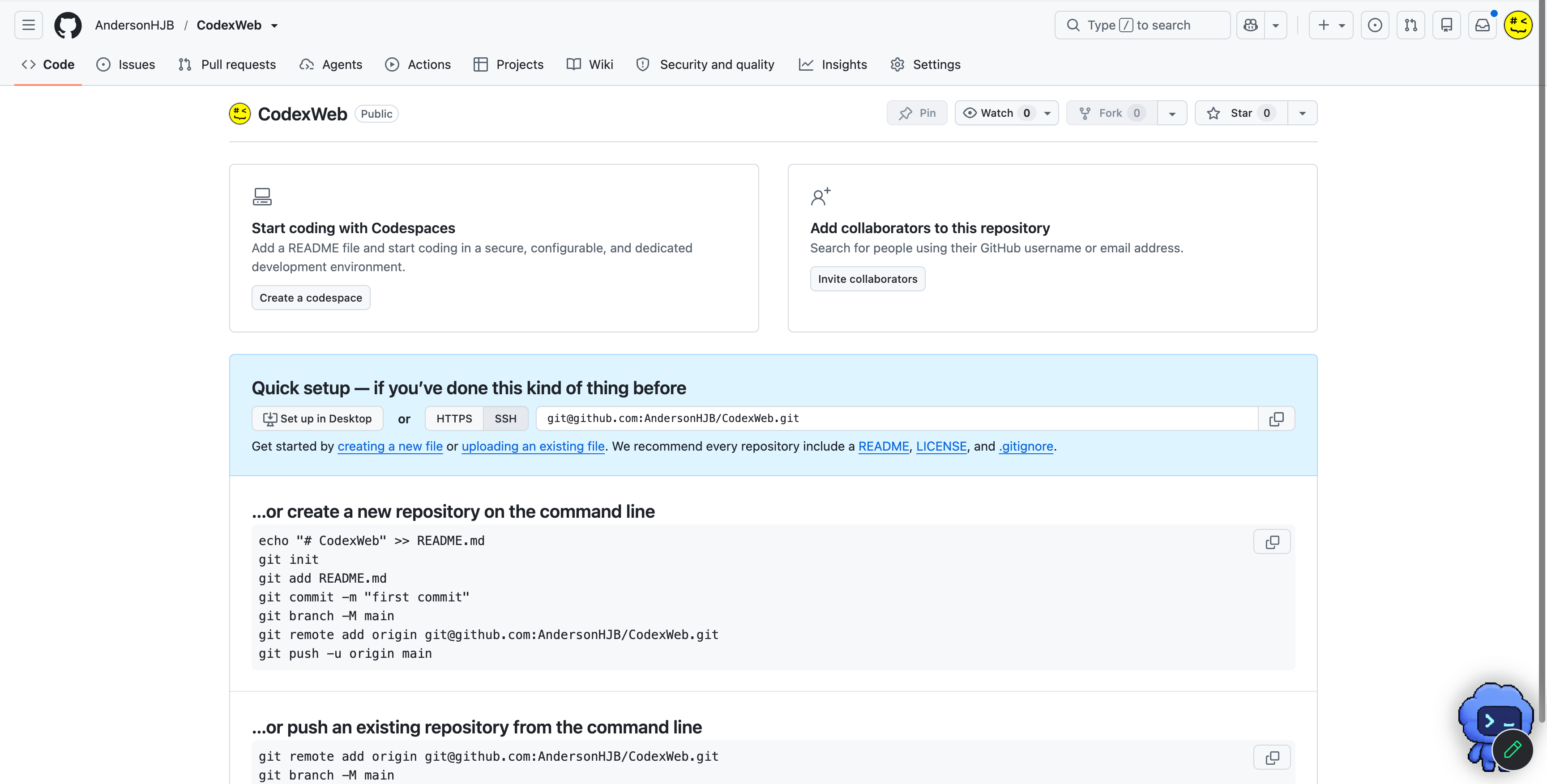Click the AndersonHJB owner link
Screen dimensions: 1547x784
135,25
